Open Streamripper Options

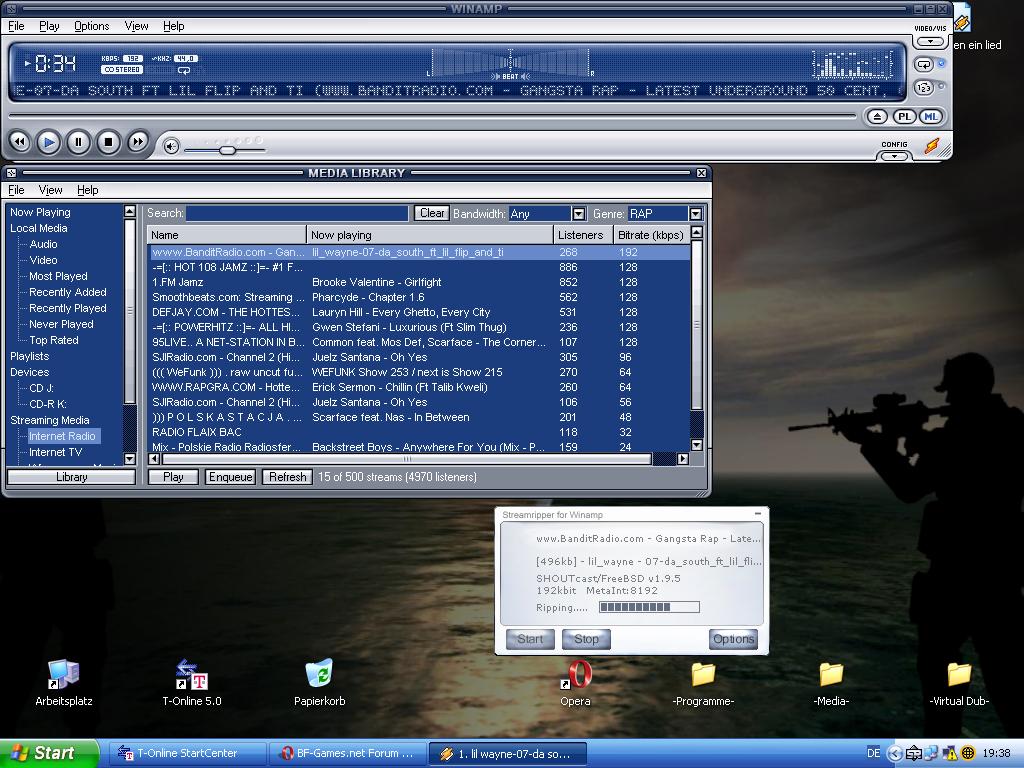point(733,639)
